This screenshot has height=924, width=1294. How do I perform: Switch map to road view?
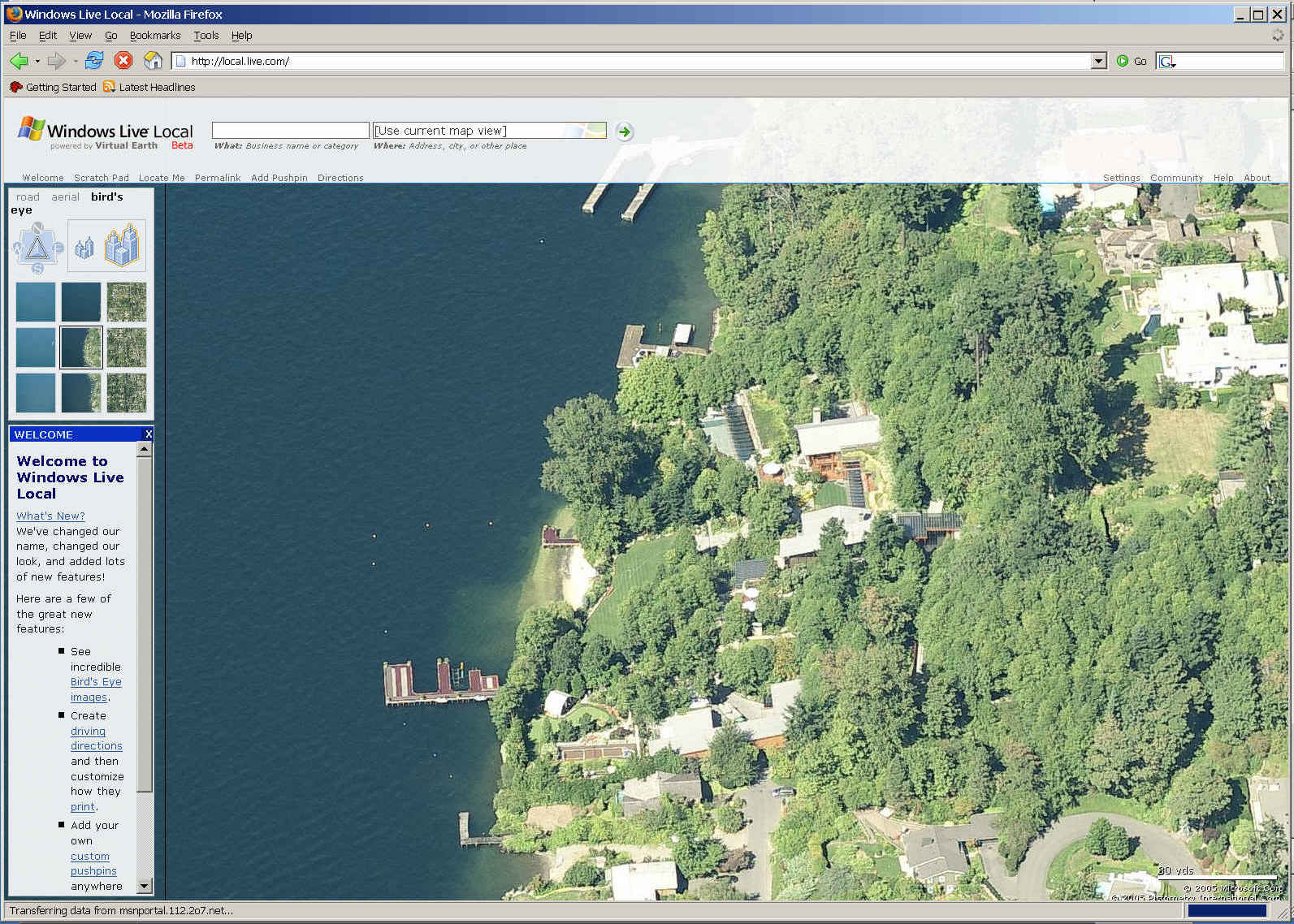coord(28,197)
